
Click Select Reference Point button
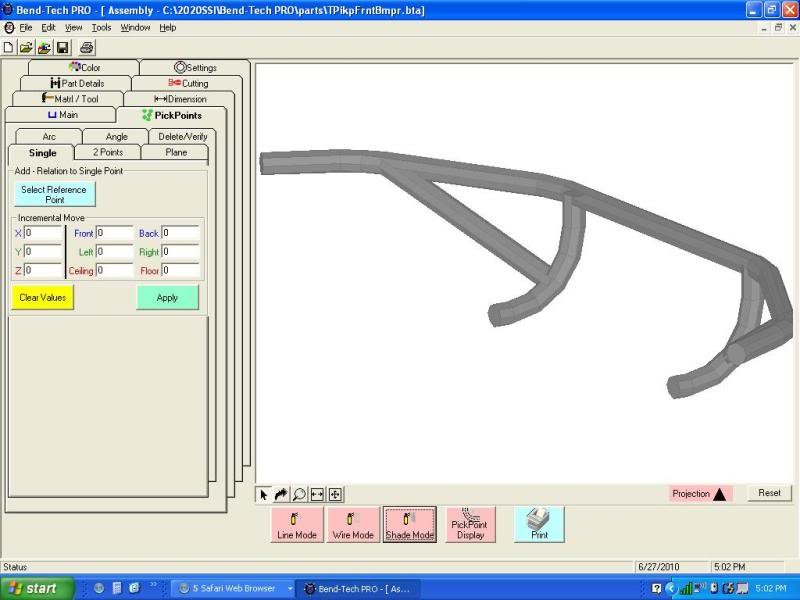point(55,194)
